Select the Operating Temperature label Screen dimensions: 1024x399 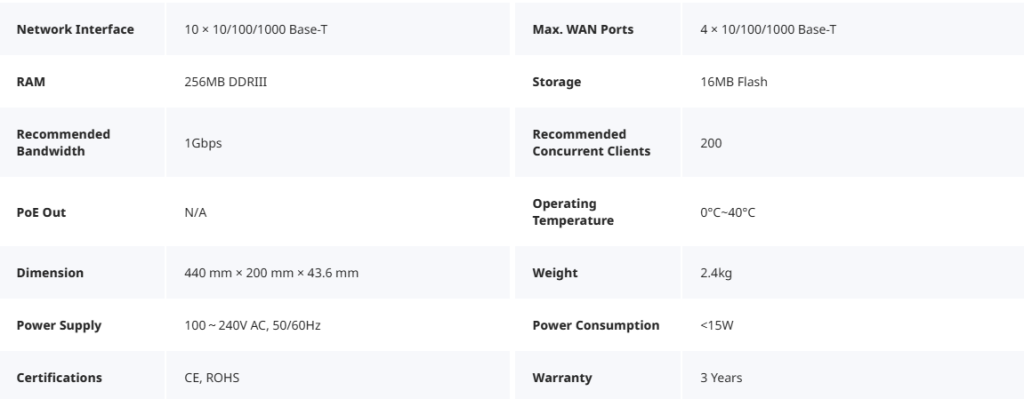coord(573,212)
